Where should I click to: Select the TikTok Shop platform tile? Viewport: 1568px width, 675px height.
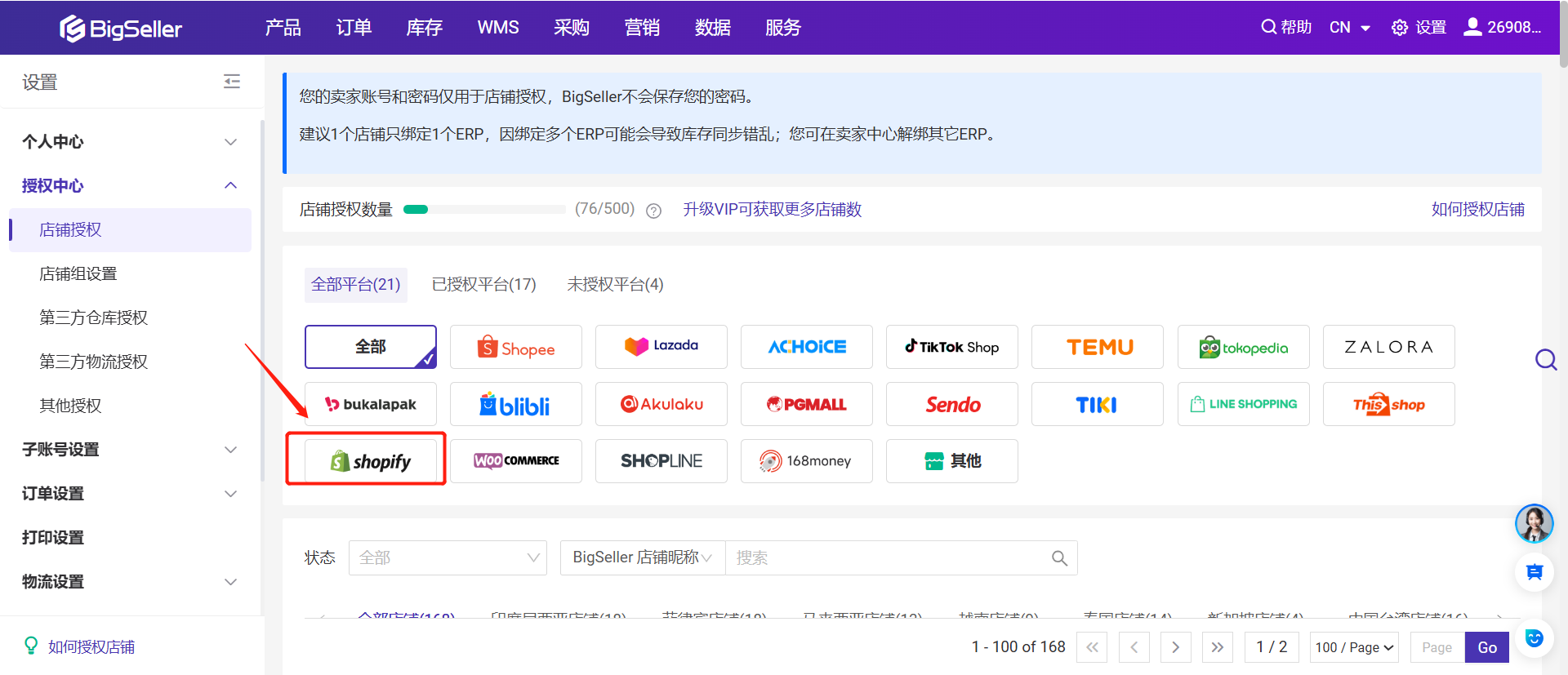point(951,347)
